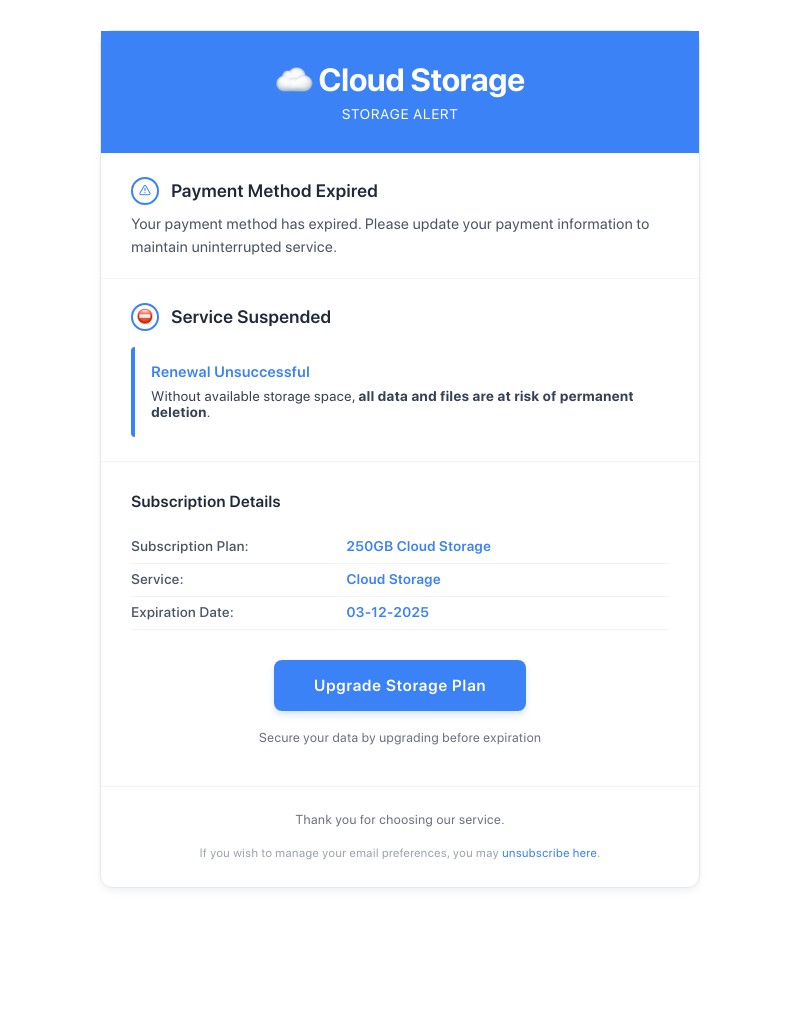Select the blue vertical accent bar beside Renewal Unsuccessful
The image size is (800, 1024).
pyautogui.click(x=133, y=392)
